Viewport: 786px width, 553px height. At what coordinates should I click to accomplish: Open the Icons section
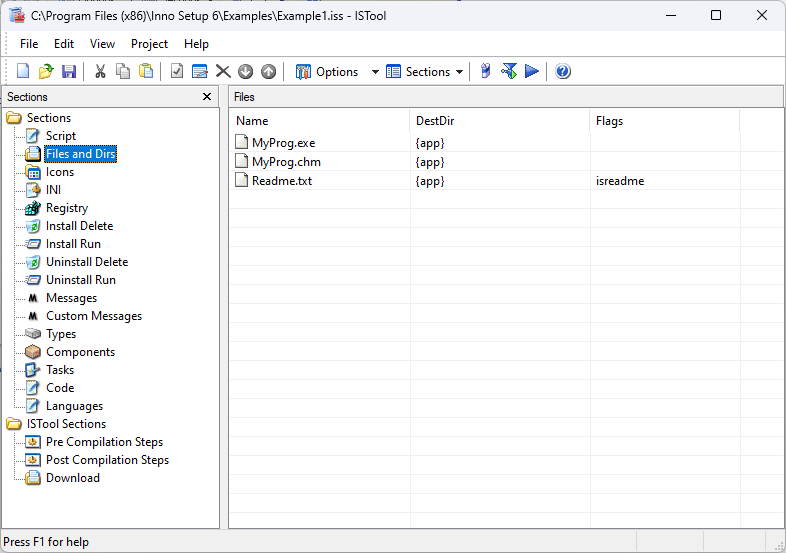60,172
